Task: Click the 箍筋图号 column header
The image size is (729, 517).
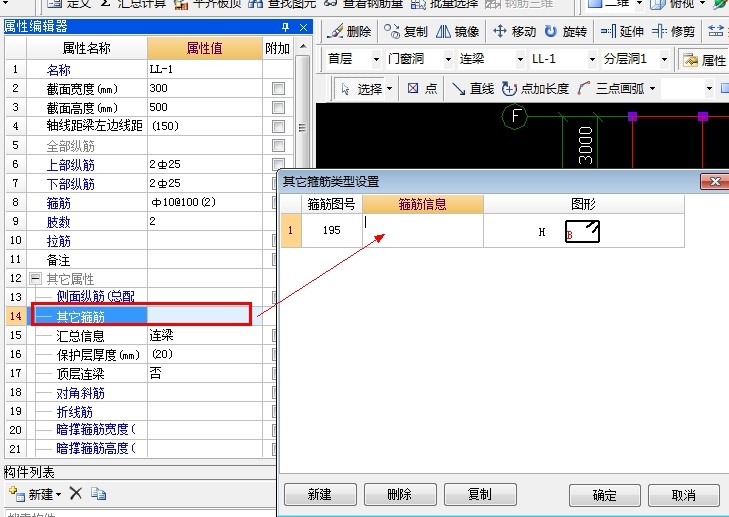Action: click(331, 204)
